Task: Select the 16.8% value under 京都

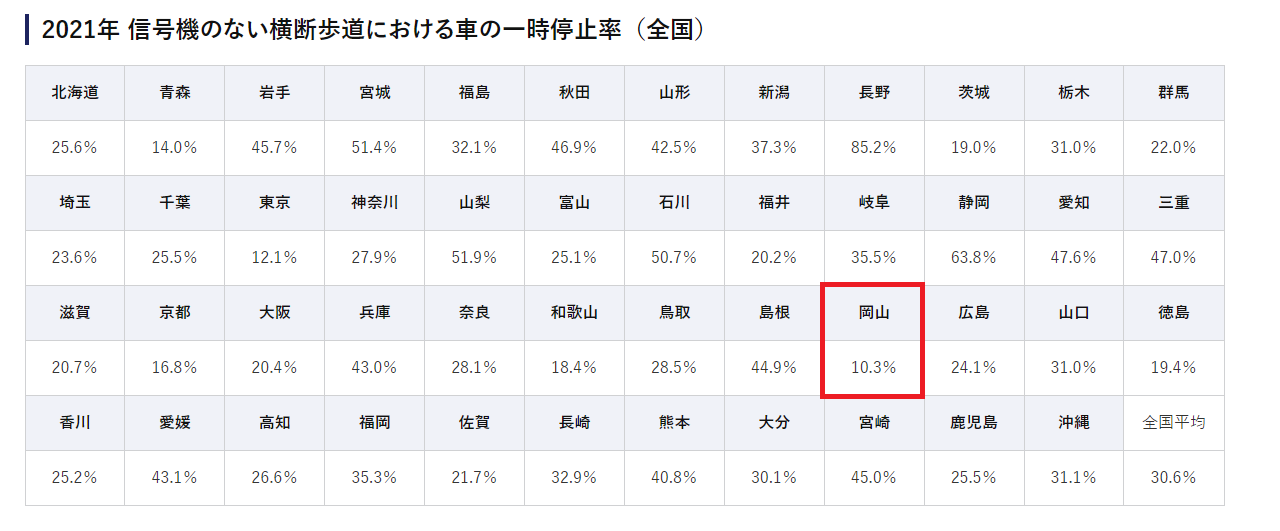Action: pos(175,368)
